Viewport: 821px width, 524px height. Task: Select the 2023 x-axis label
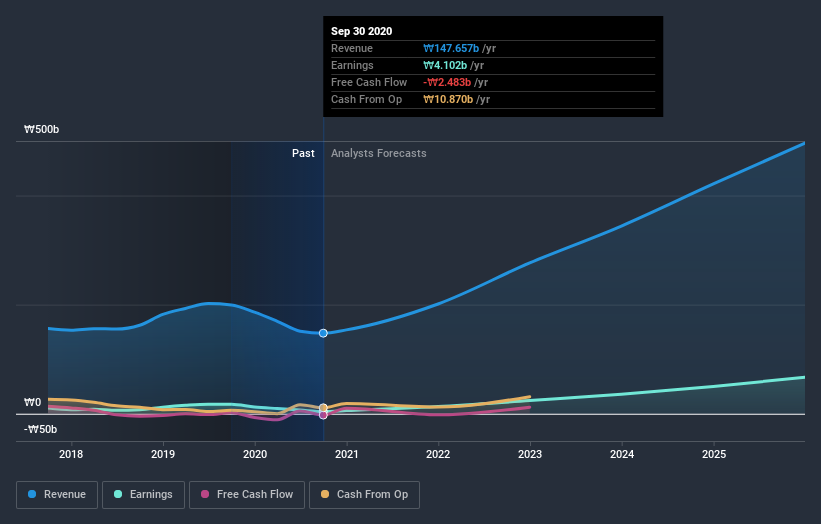coord(530,454)
